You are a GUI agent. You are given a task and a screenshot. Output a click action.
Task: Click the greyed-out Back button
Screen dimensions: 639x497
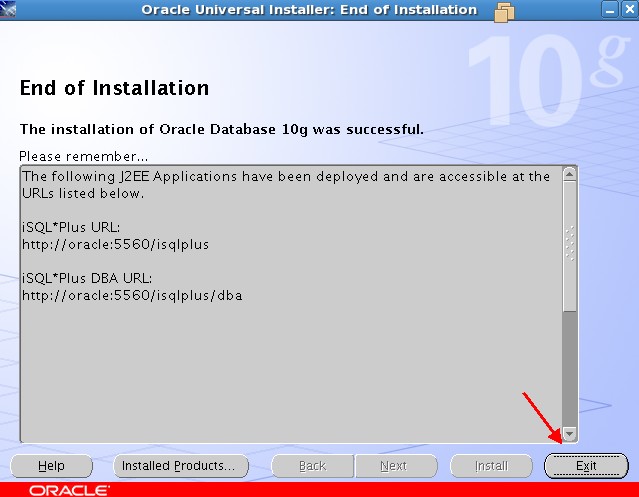[313, 466]
